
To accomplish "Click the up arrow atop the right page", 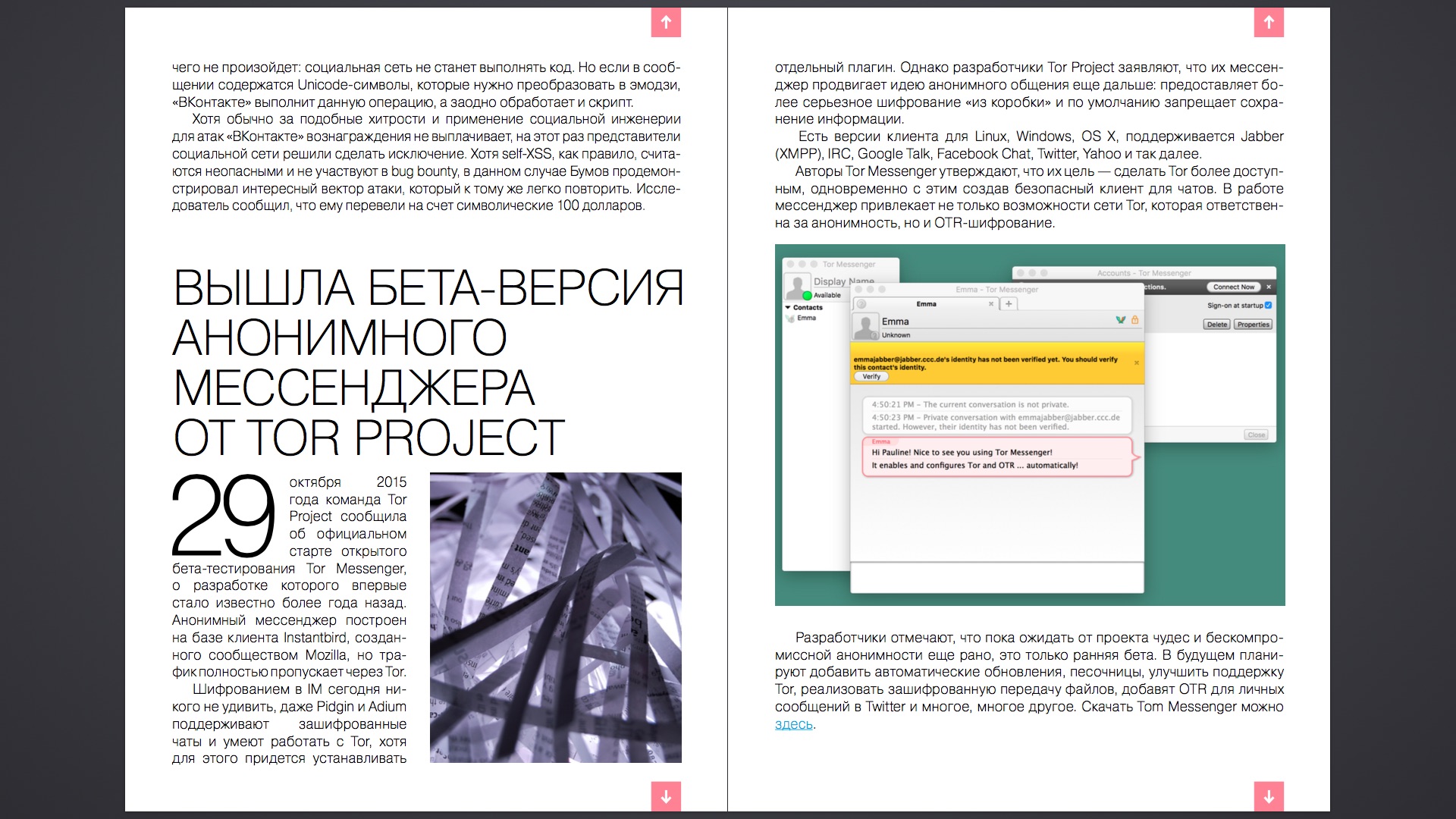I will tap(1269, 22).
